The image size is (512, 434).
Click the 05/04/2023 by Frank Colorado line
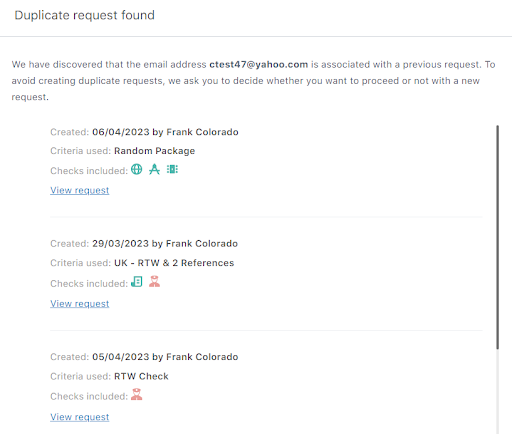click(144, 357)
